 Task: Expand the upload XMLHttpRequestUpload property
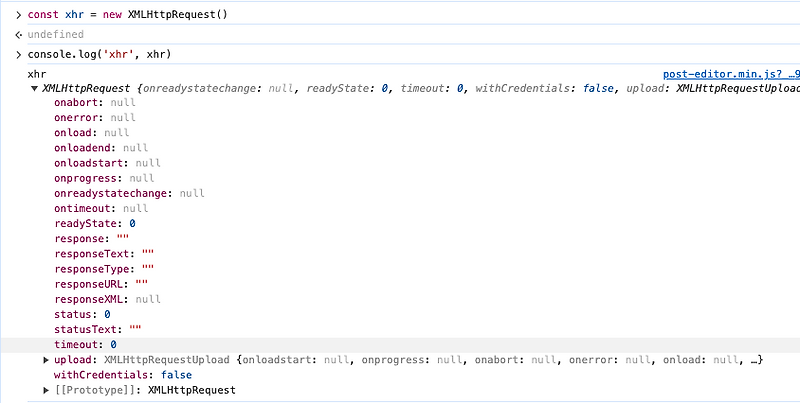pyautogui.click(x=47, y=360)
